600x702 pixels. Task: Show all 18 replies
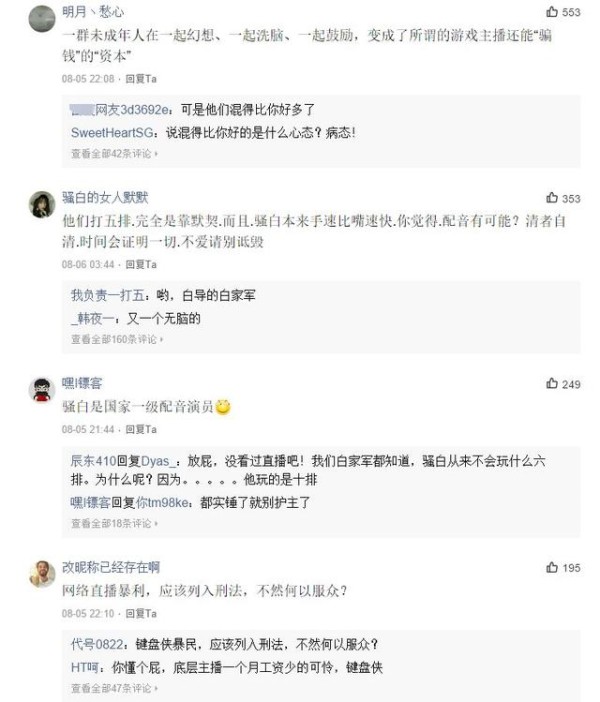(117, 524)
